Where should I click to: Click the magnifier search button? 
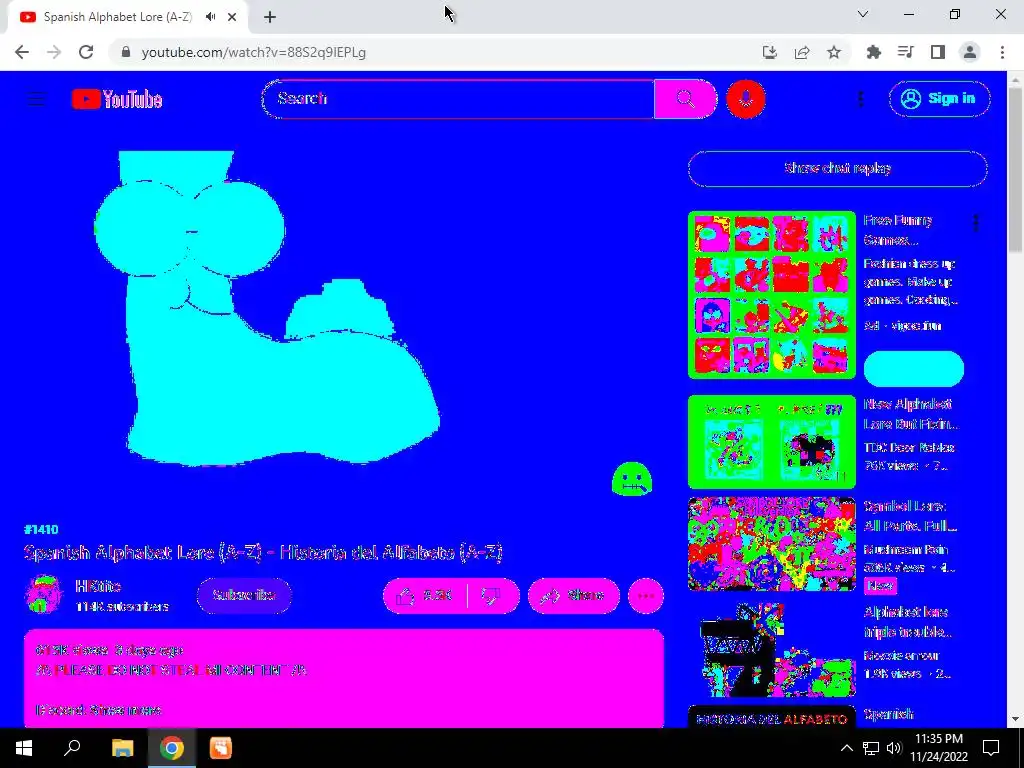(x=685, y=99)
